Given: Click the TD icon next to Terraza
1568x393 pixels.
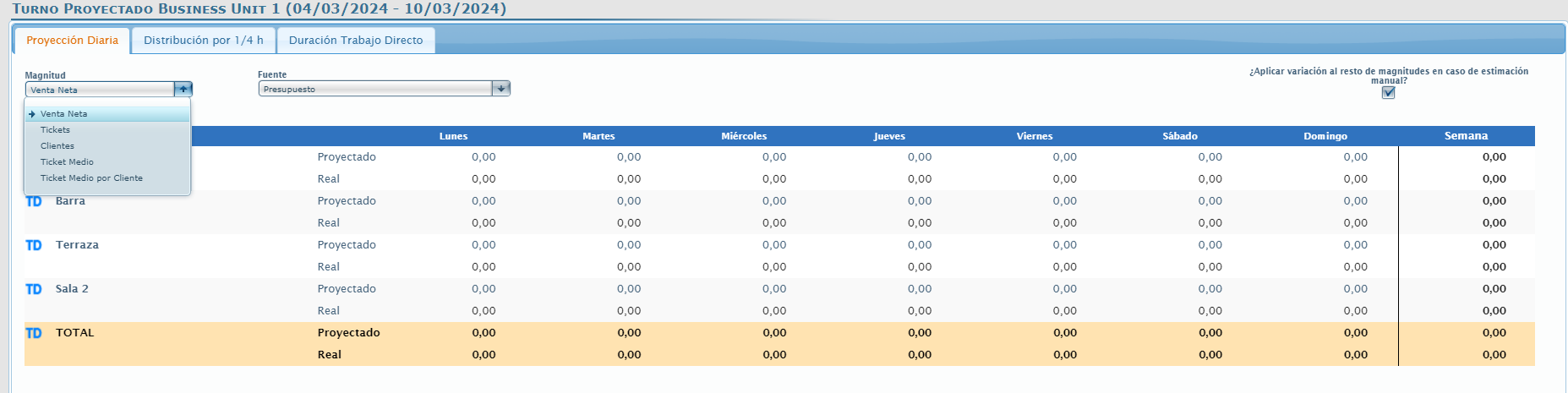Looking at the screenshot, I should [34, 245].
